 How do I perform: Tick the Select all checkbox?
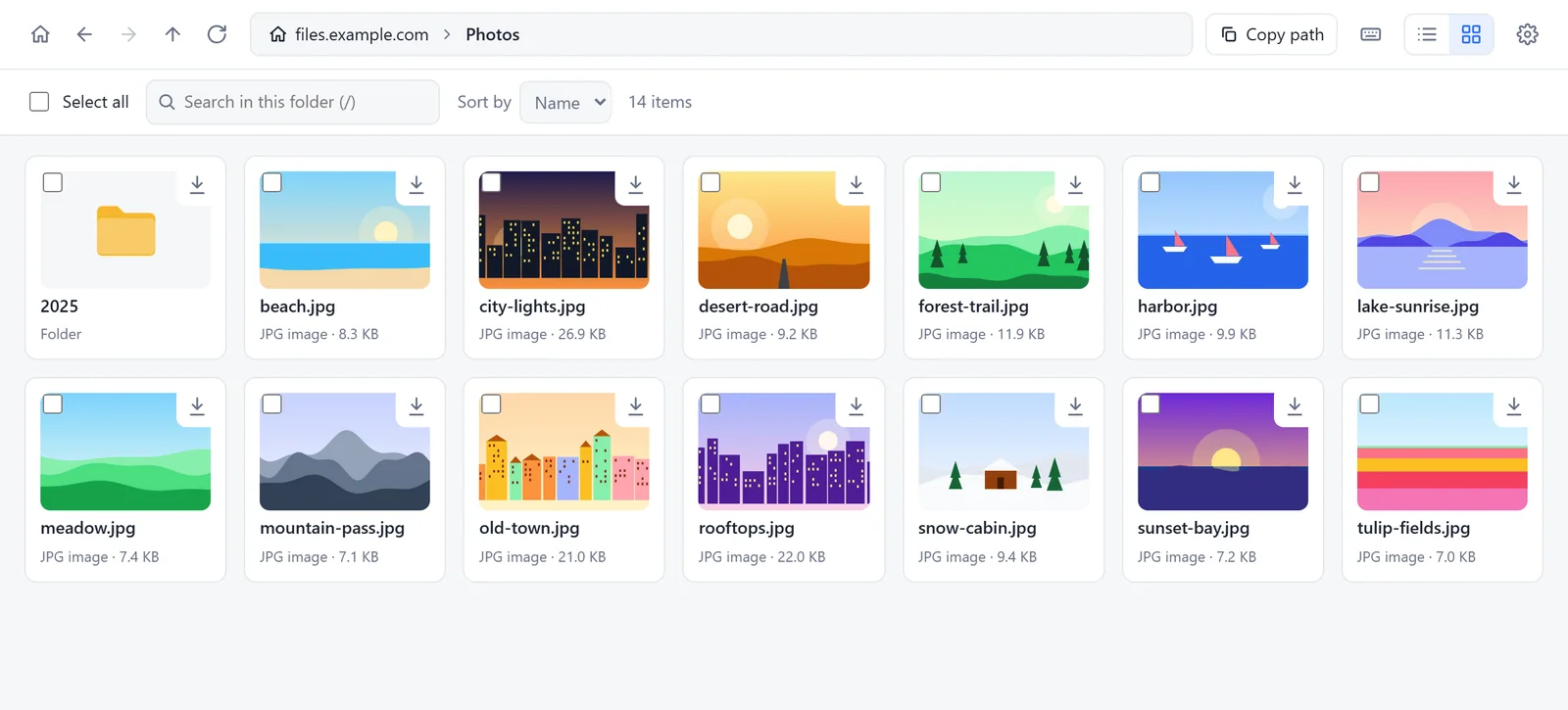(x=39, y=102)
